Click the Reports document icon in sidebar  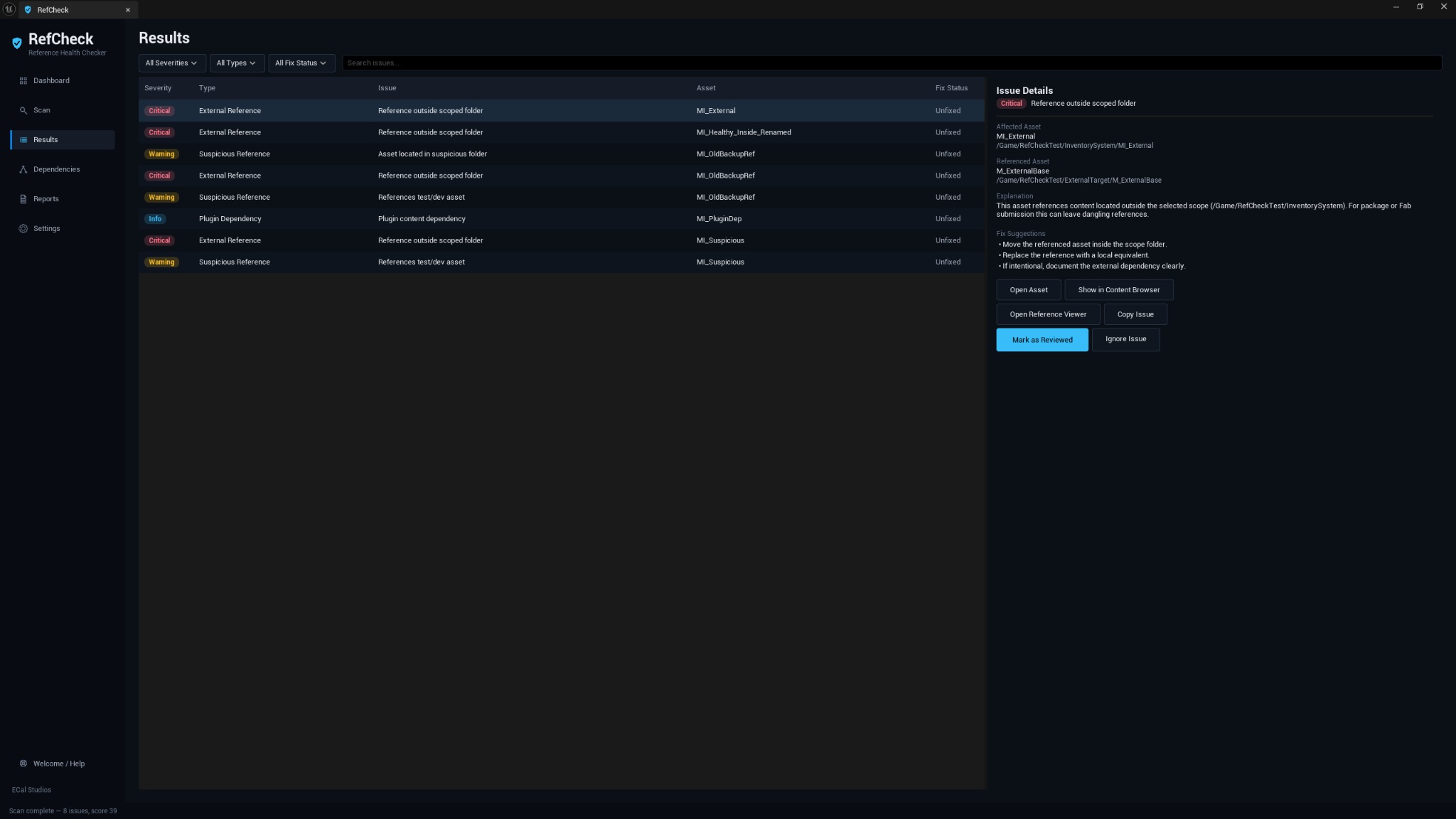click(23, 199)
